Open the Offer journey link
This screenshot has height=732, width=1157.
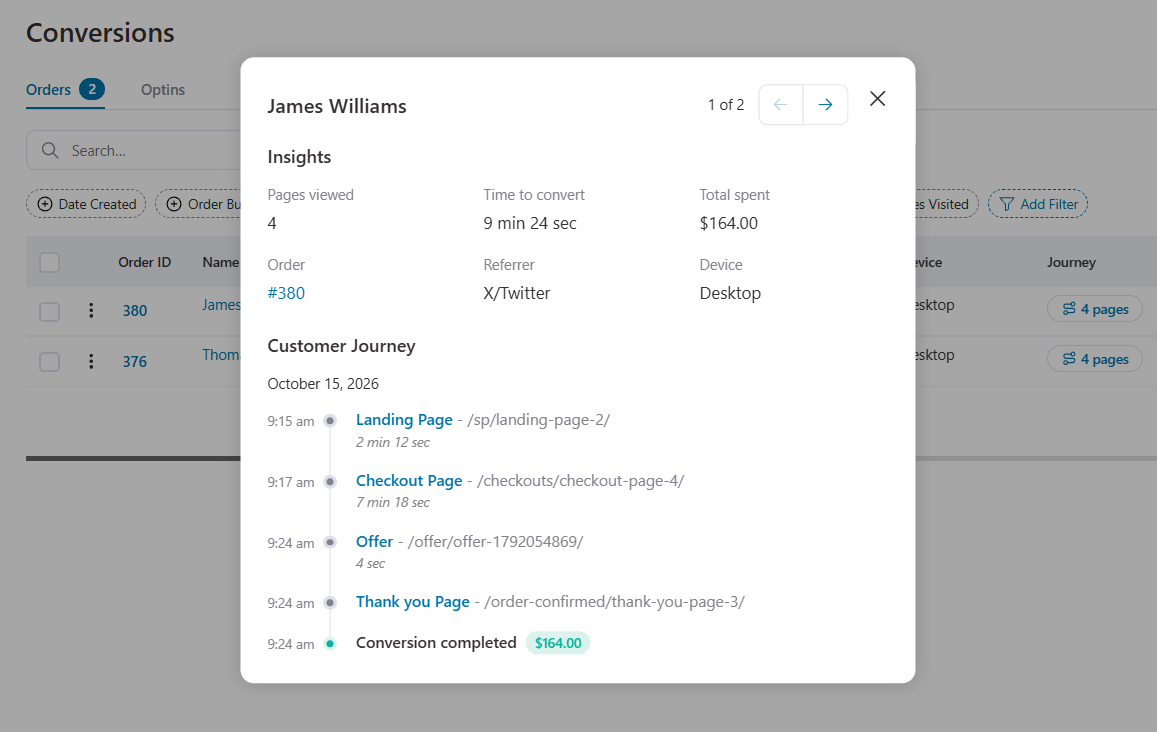click(374, 542)
